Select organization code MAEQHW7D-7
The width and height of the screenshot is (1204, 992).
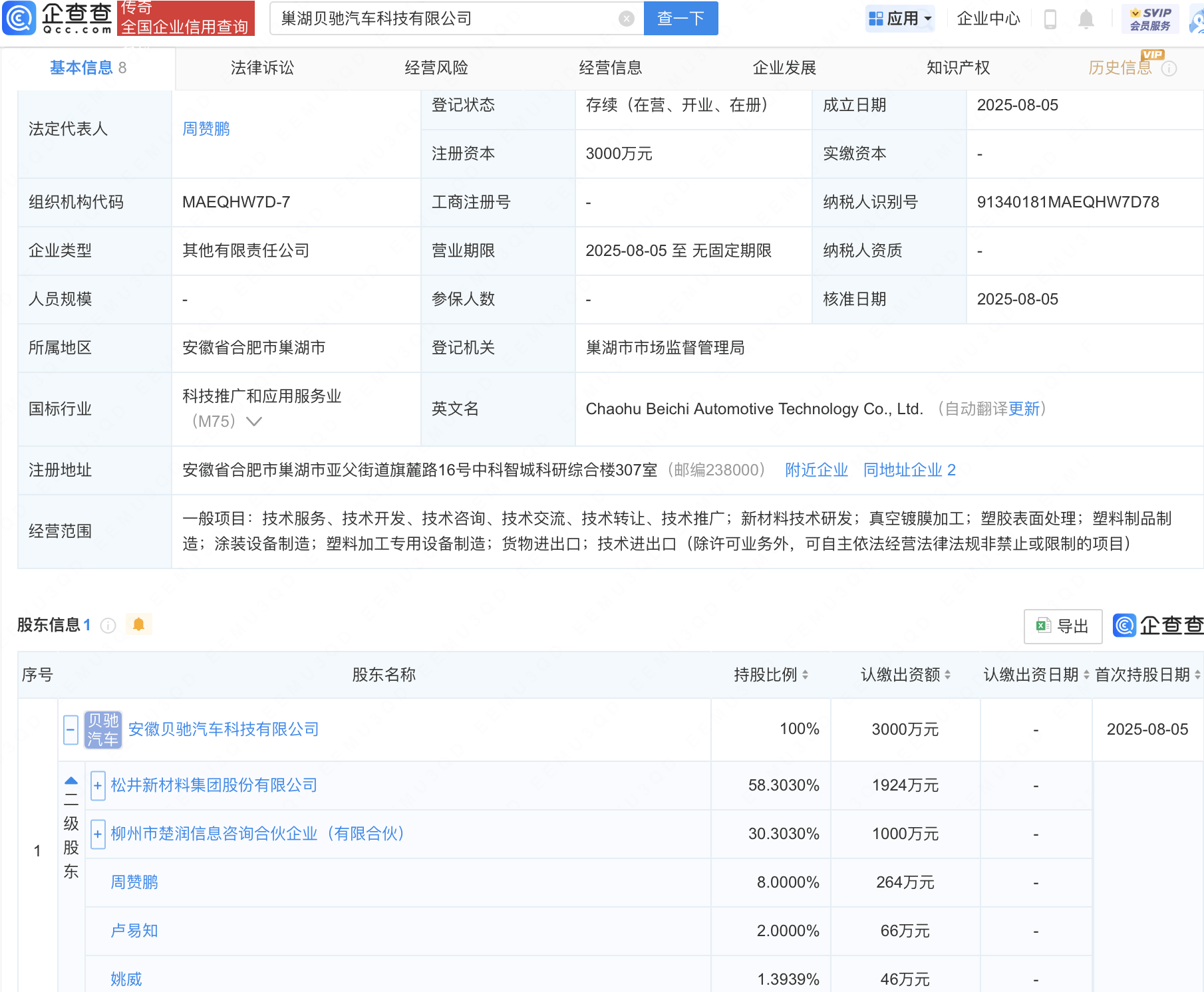click(236, 202)
